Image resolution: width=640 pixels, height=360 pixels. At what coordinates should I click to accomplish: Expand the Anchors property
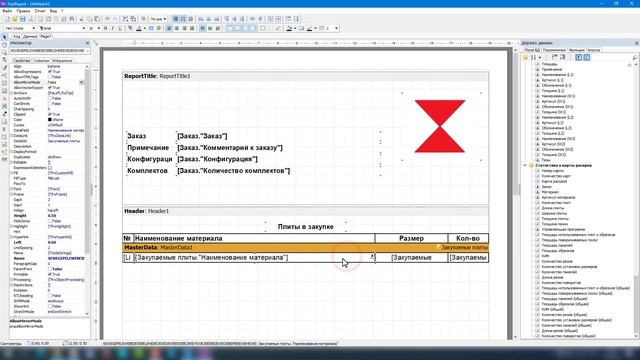coord(11,93)
